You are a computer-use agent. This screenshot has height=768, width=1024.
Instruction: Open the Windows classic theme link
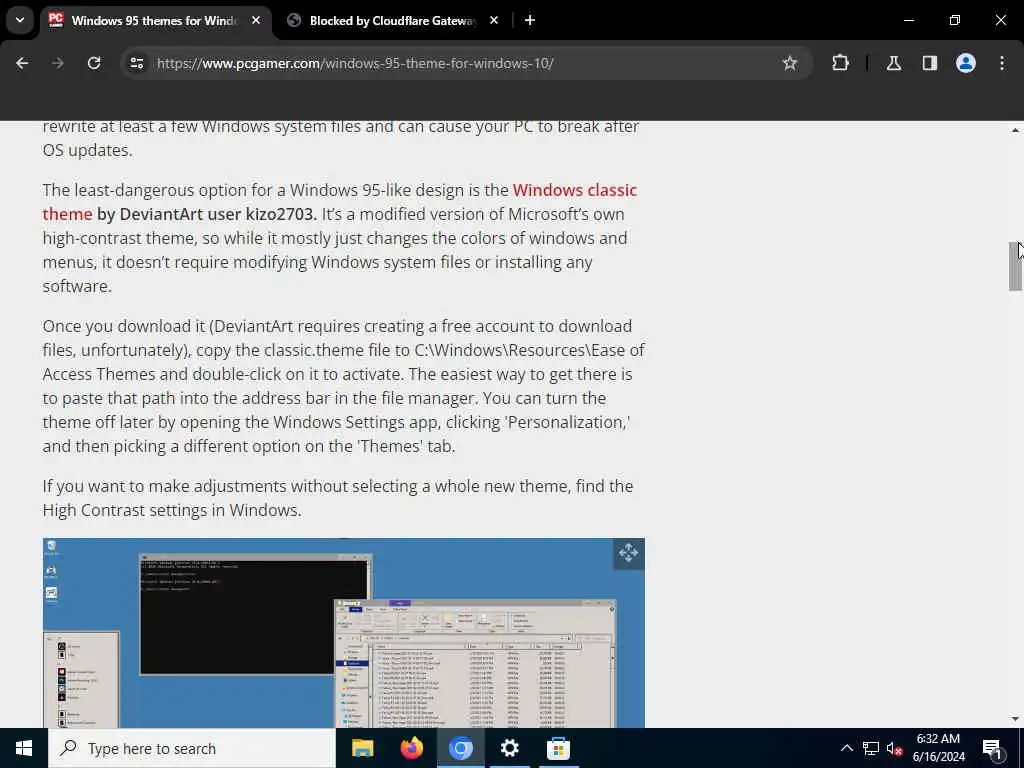point(340,202)
